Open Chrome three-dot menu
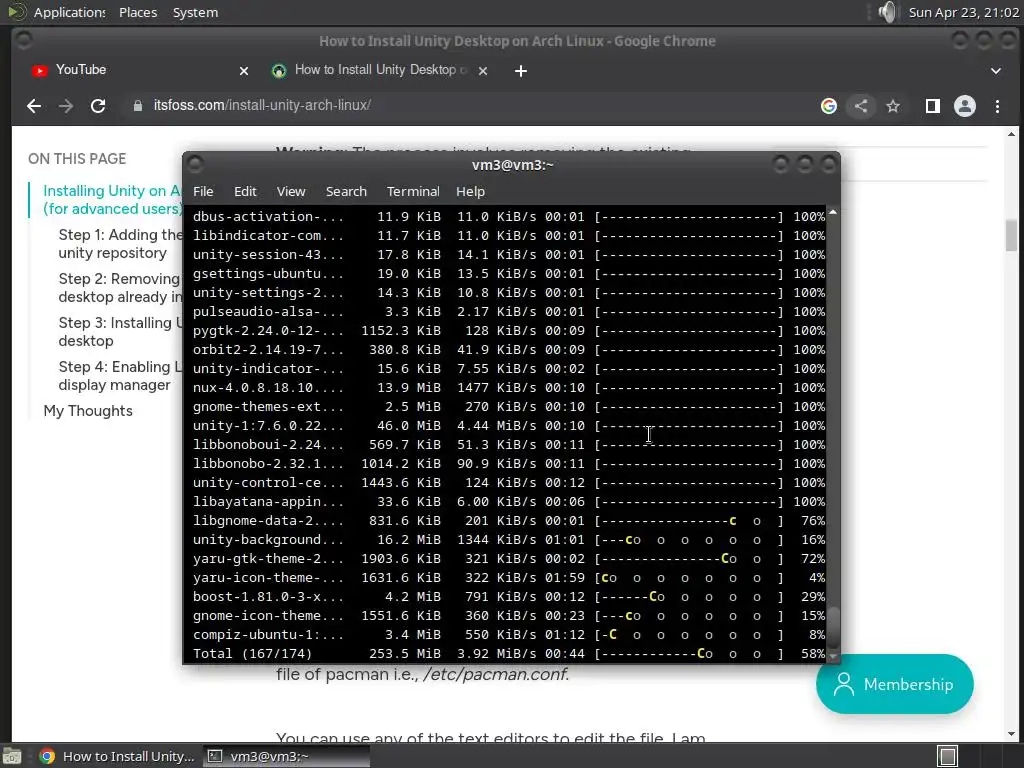The height and width of the screenshot is (768, 1024). click(x=997, y=106)
